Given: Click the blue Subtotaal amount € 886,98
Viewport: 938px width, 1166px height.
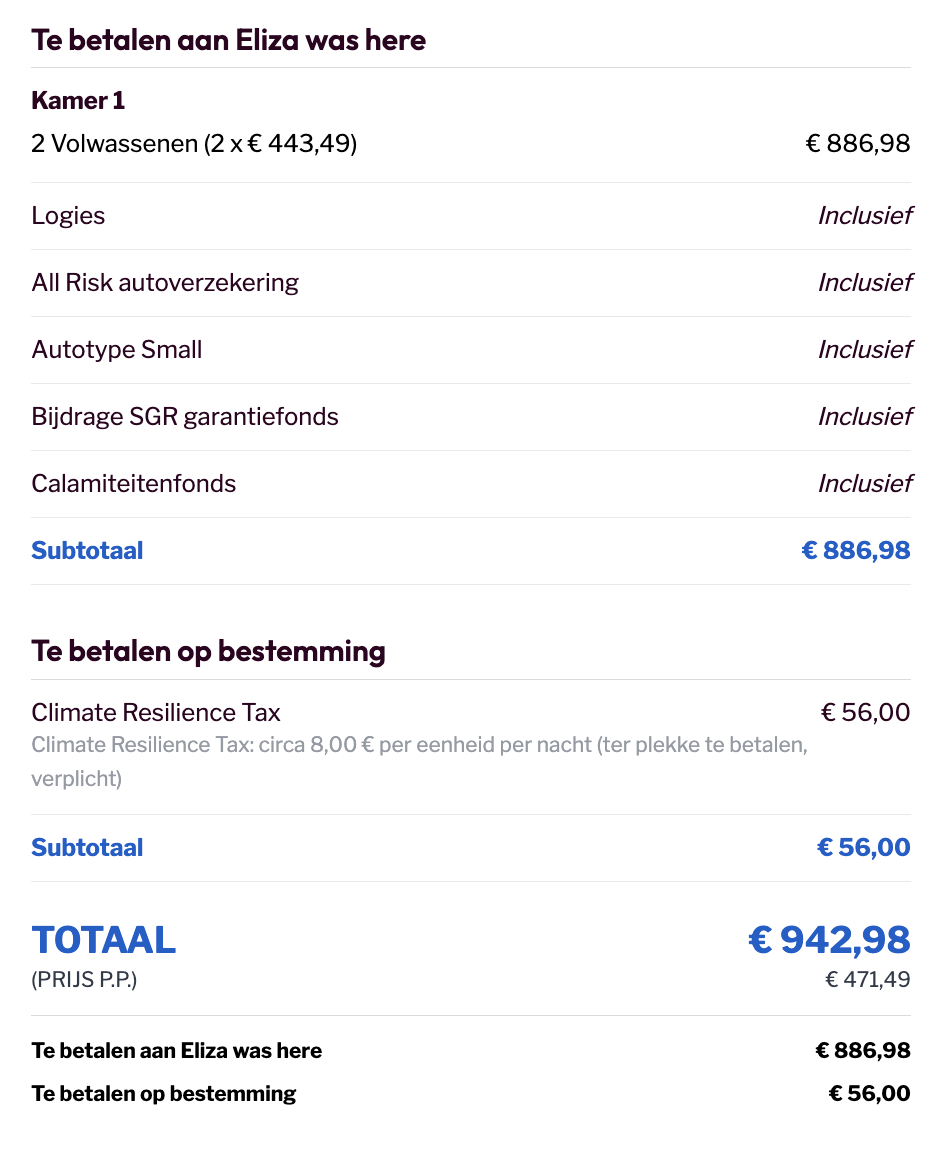Looking at the screenshot, I should click(x=856, y=551).
